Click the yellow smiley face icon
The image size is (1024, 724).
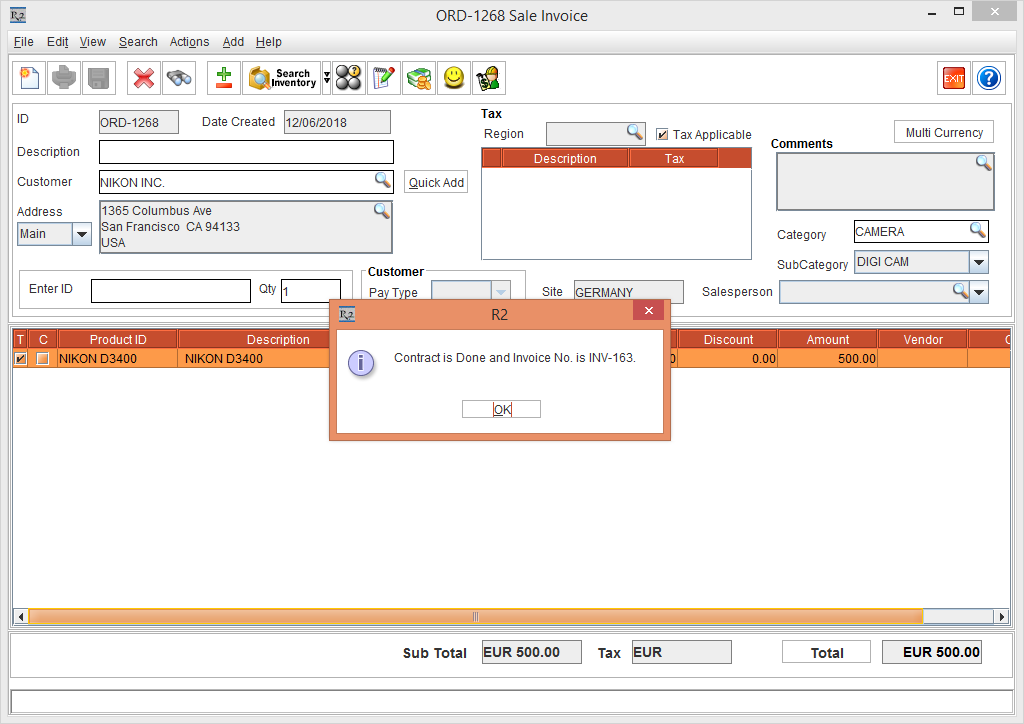[454, 78]
